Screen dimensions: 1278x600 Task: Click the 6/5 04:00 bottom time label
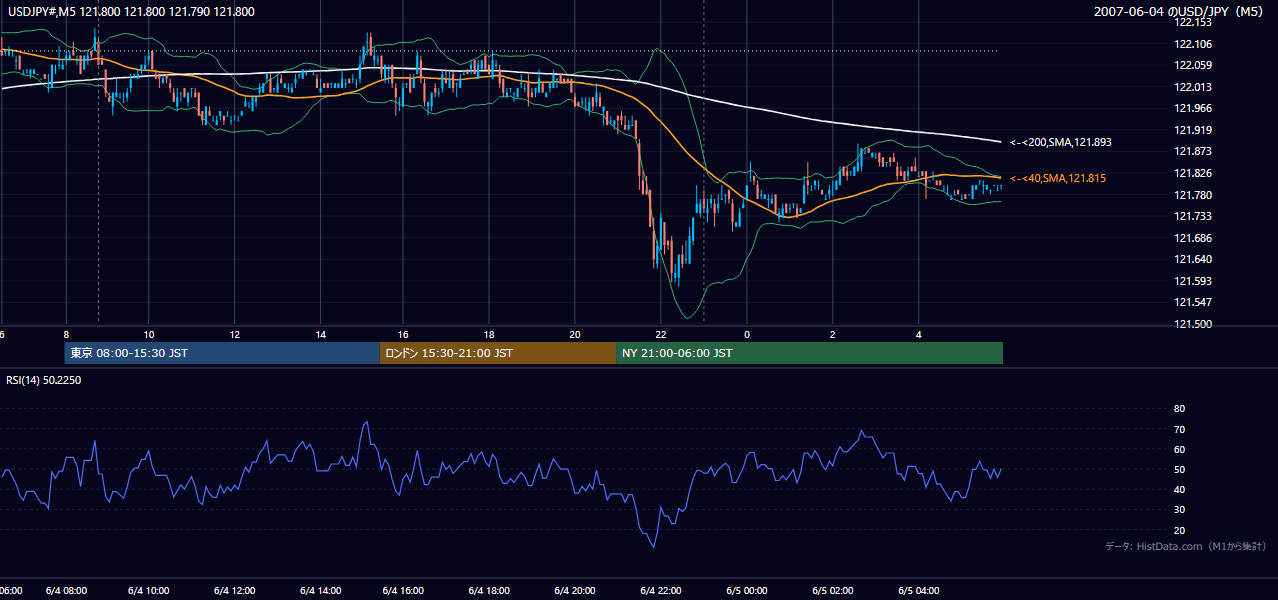pos(918,590)
